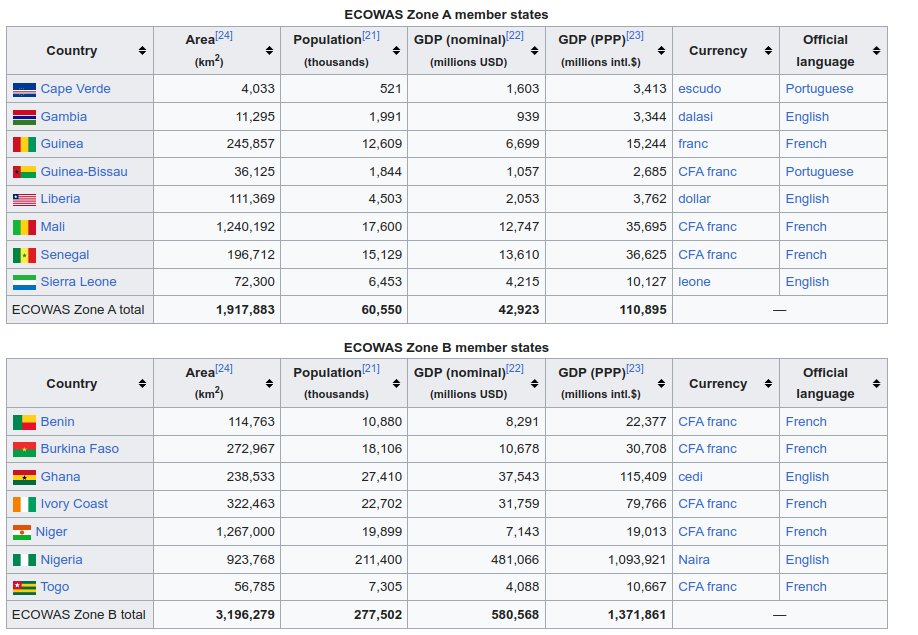Sort Zone B table by Area
918x635 pixels.
pos(269,384)
